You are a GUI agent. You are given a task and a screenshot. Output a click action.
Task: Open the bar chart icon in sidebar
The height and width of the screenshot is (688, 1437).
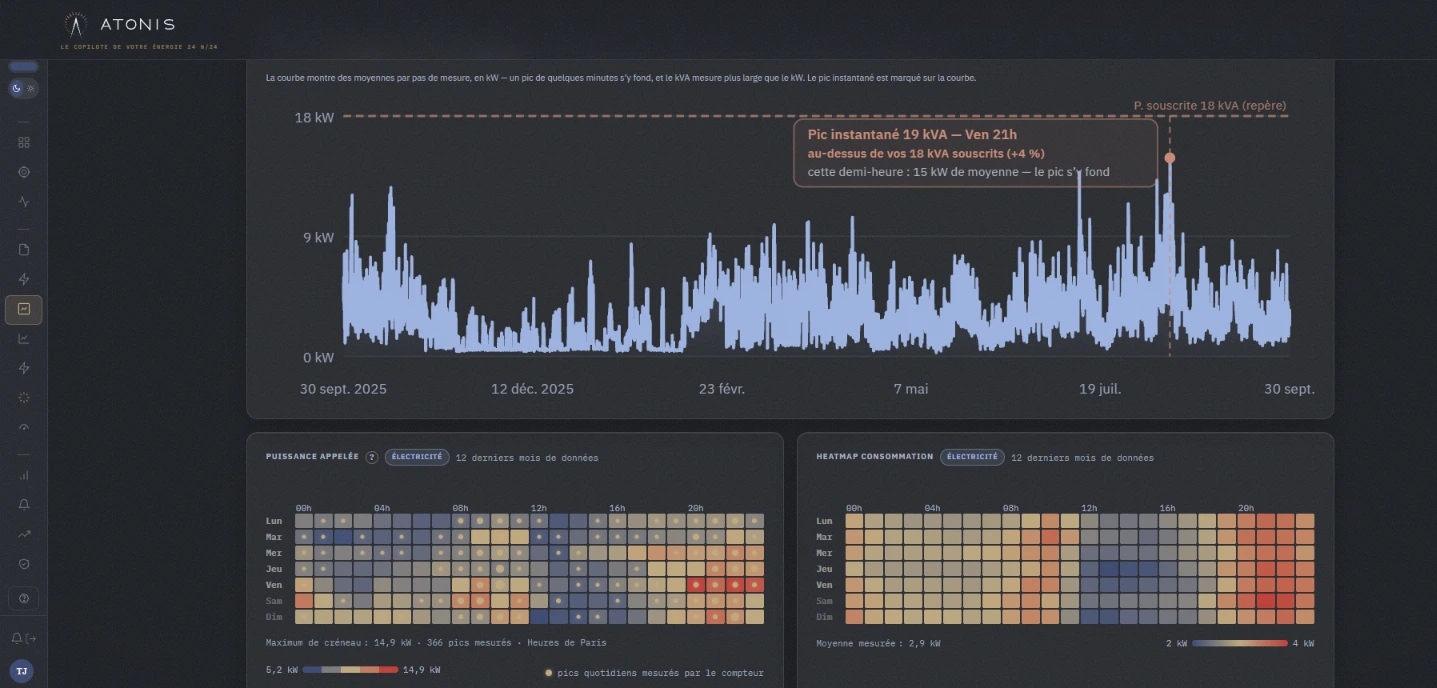24,475
